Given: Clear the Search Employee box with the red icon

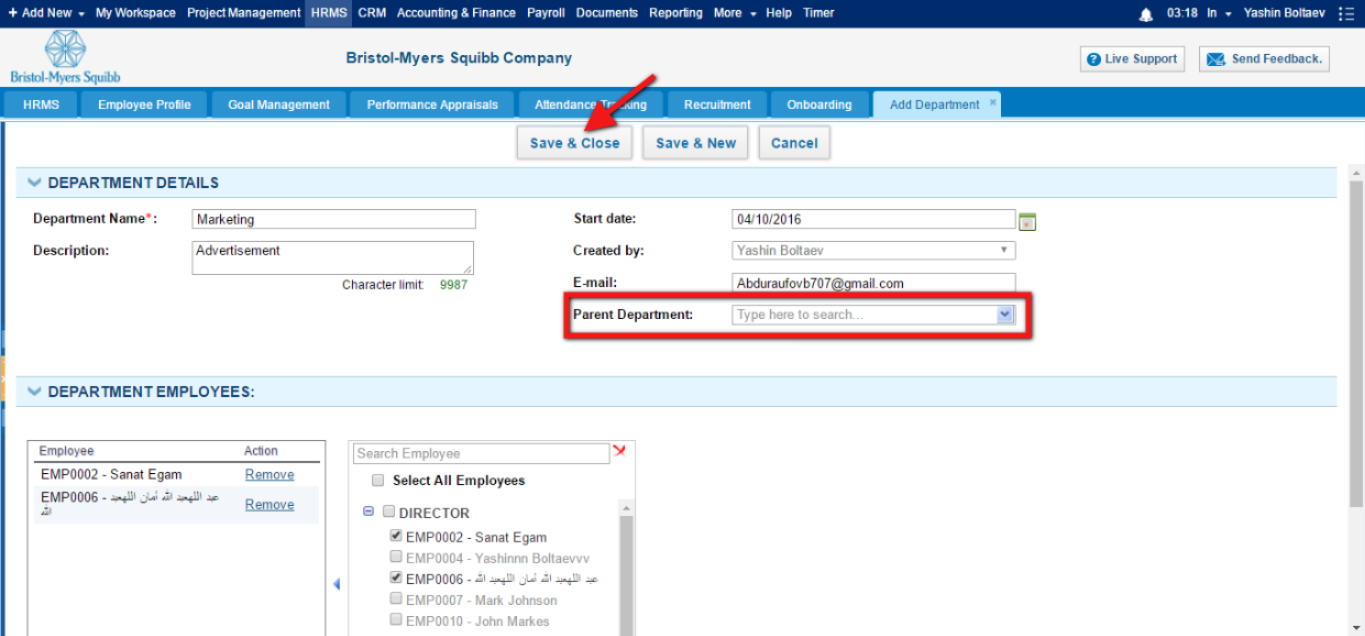Looking at the screenshot, I should (x=620, y=452).
